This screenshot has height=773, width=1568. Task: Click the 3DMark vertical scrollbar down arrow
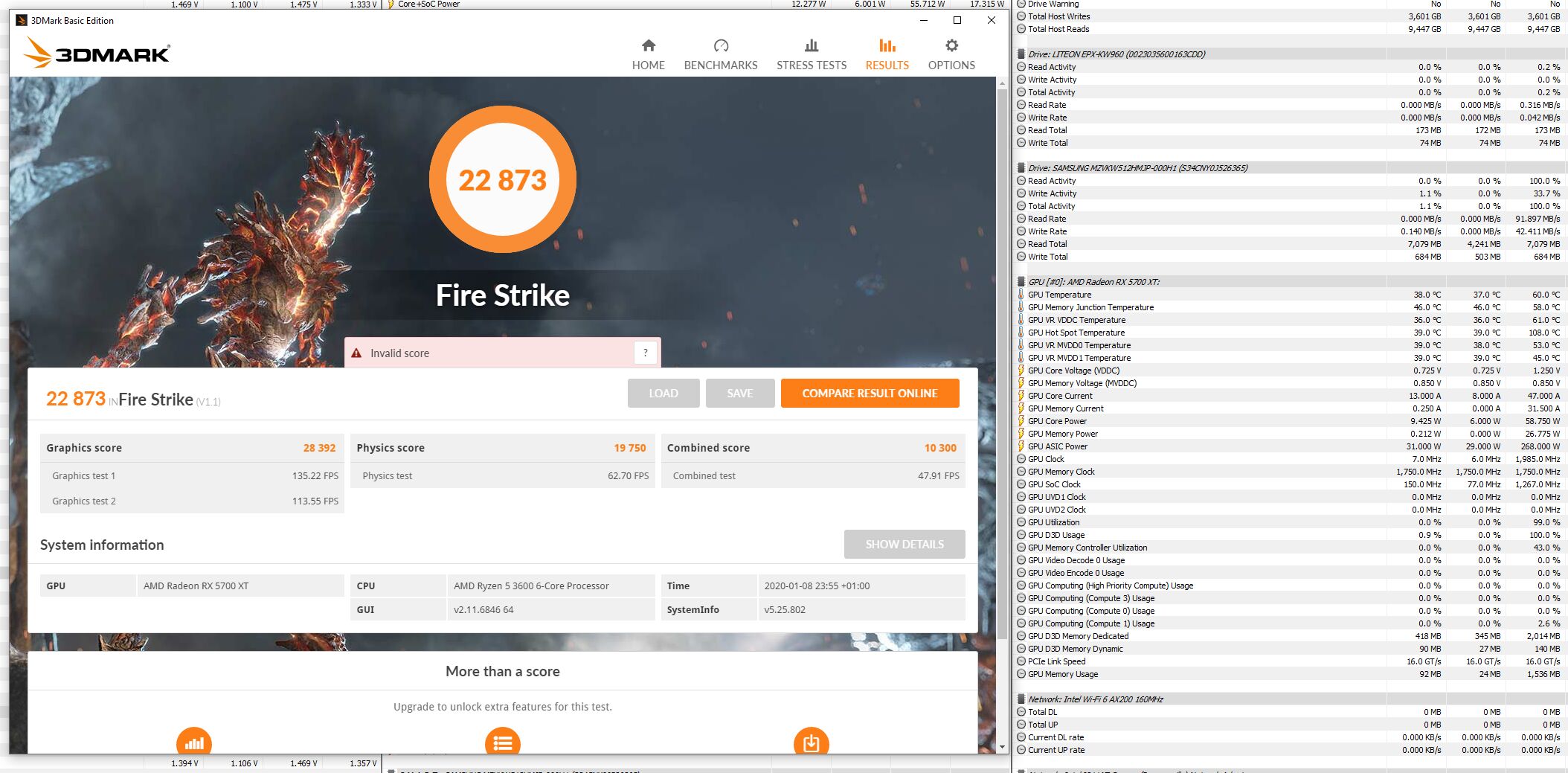[x=1002, y=746]
